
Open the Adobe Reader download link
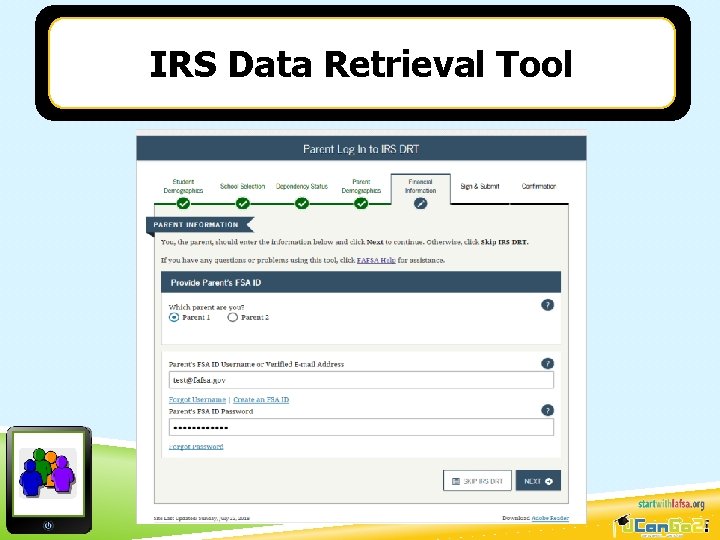point(550,518)
